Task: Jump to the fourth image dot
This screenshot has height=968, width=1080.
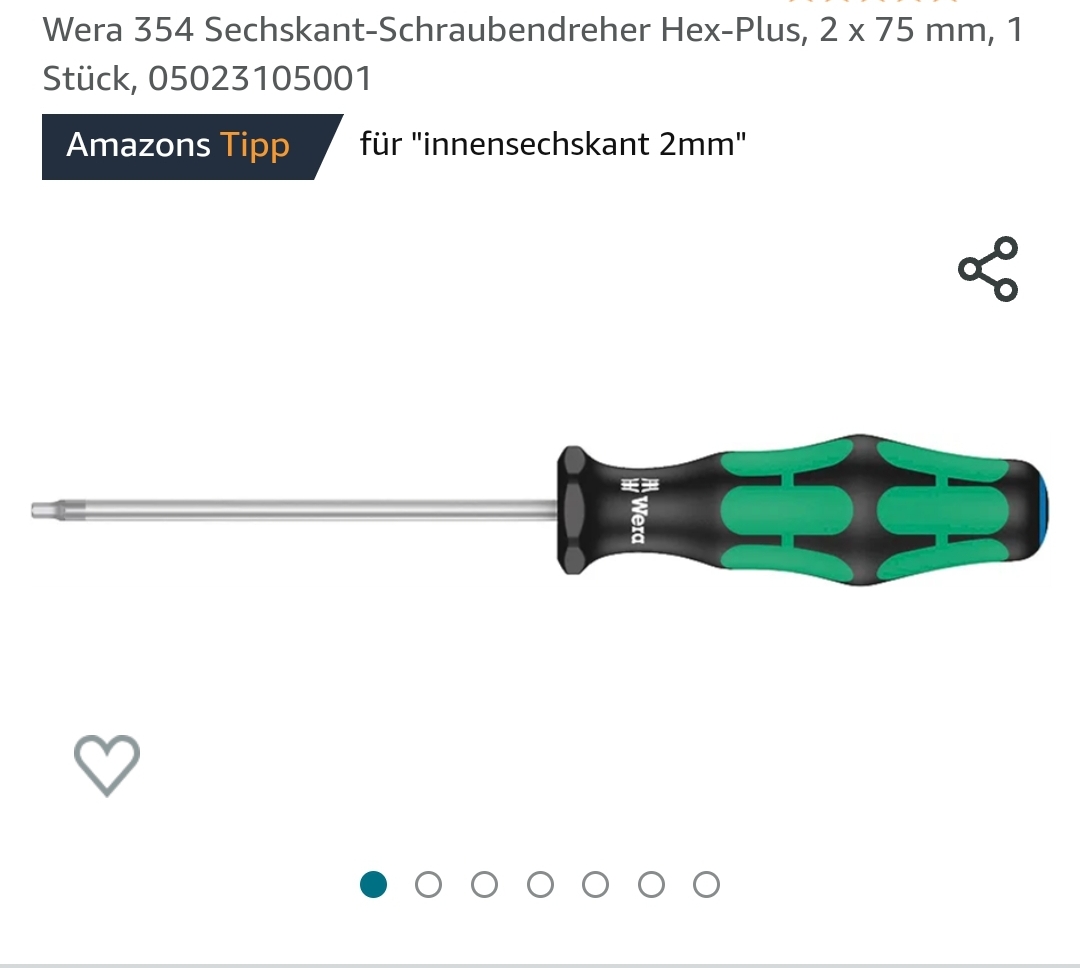Action: (540, 885)
